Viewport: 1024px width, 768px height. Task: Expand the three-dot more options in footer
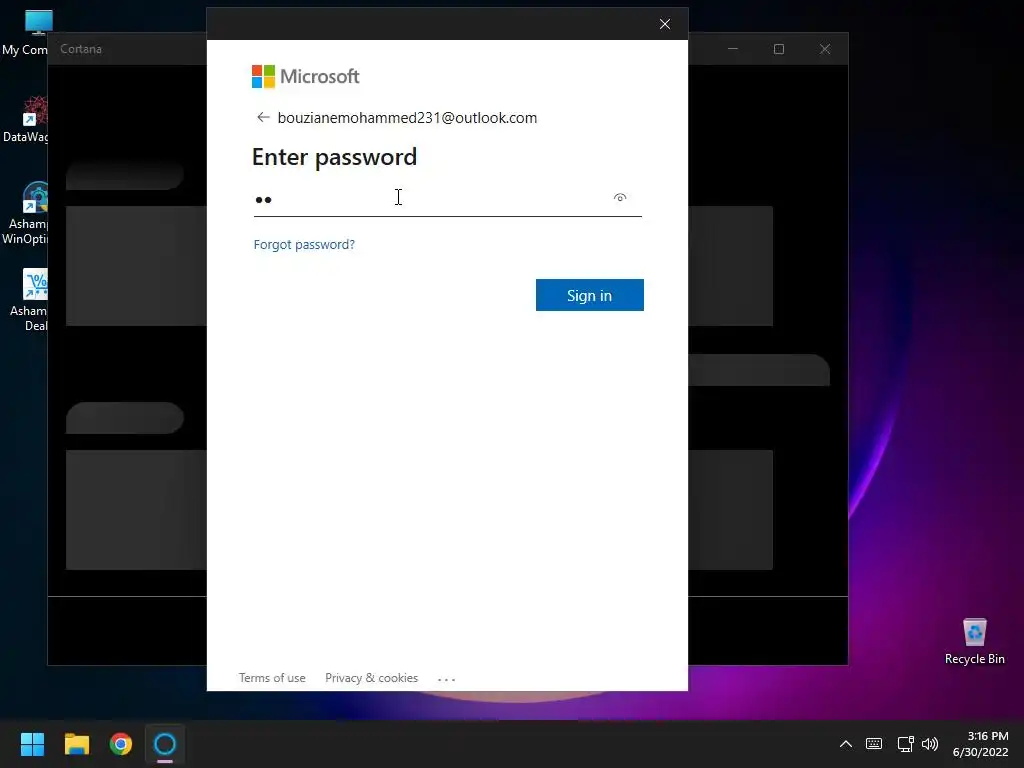(447, 679)
